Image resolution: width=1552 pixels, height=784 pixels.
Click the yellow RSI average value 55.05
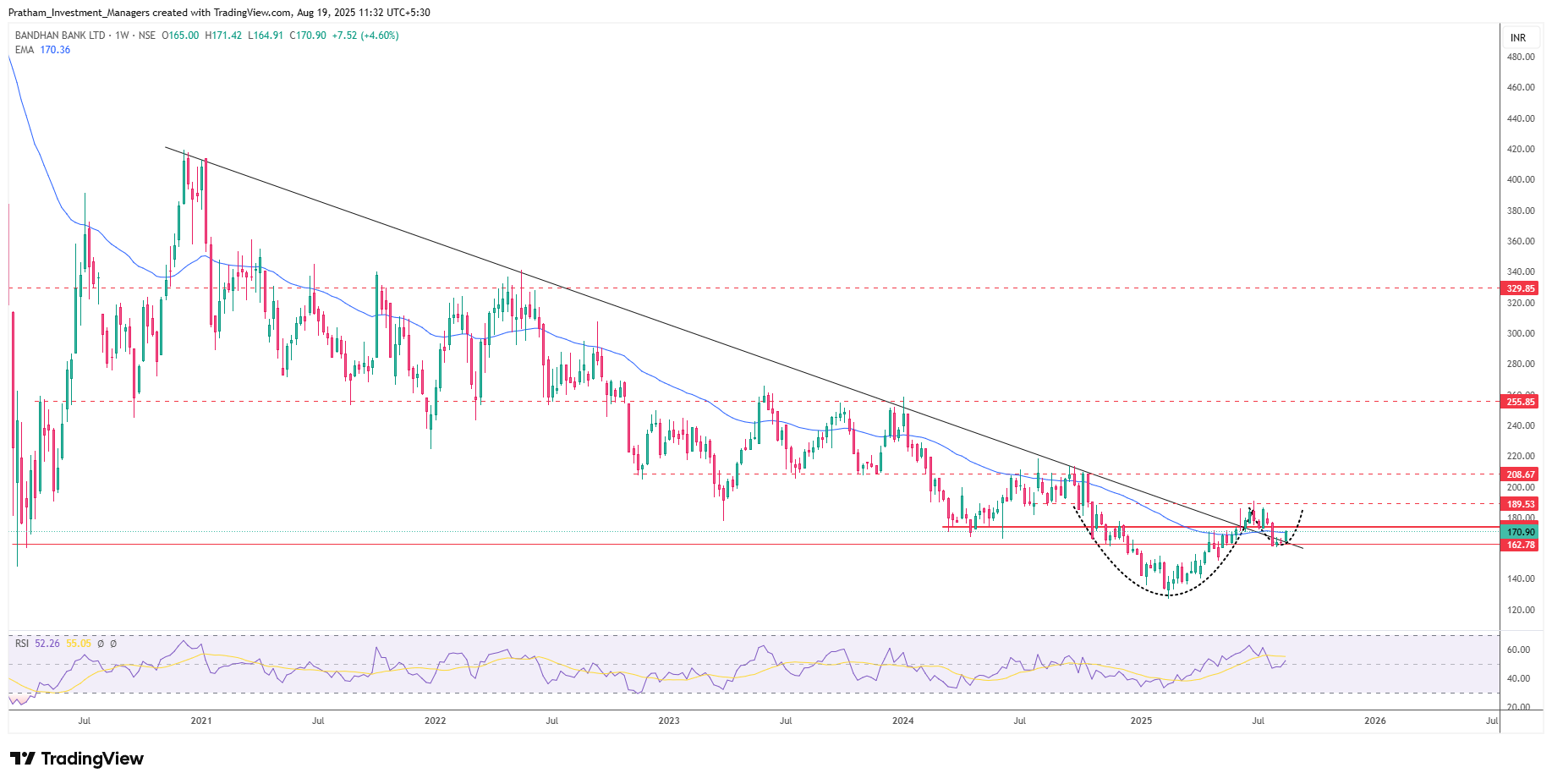coord(79,644)
